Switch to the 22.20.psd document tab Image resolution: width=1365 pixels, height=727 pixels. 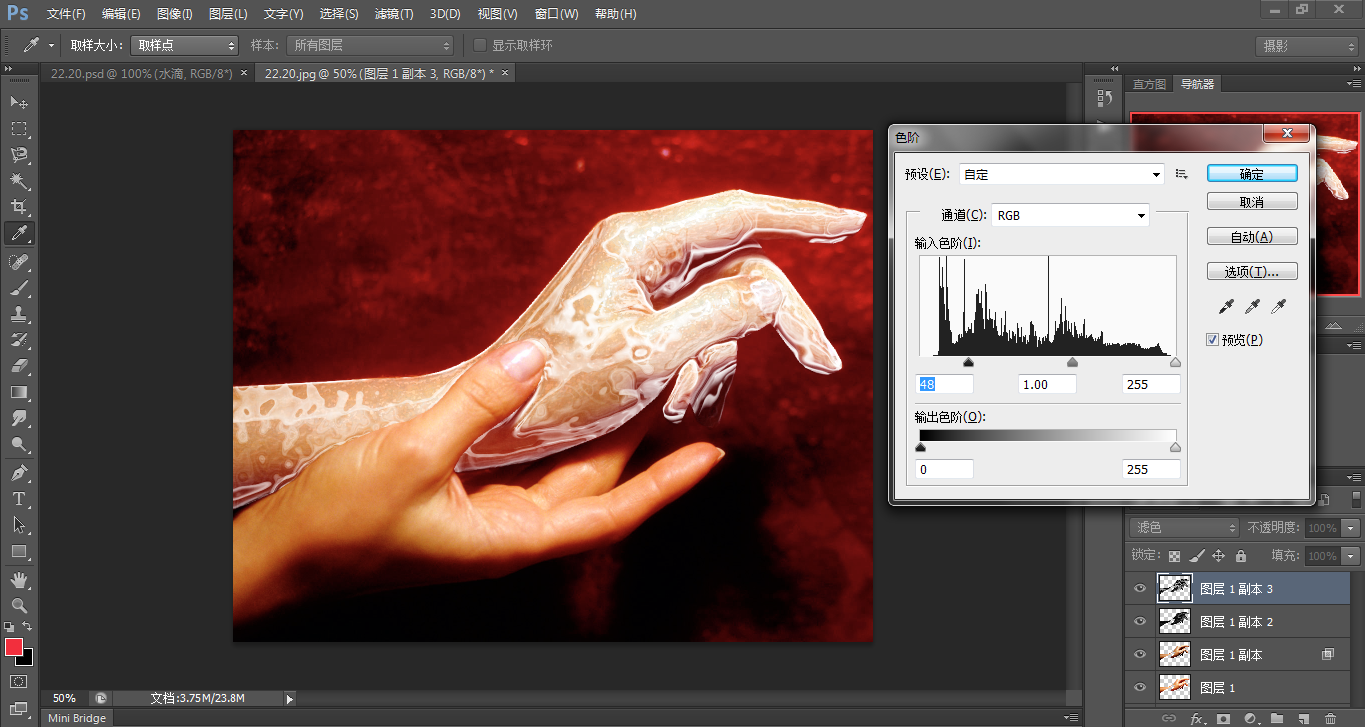point(142,73)
